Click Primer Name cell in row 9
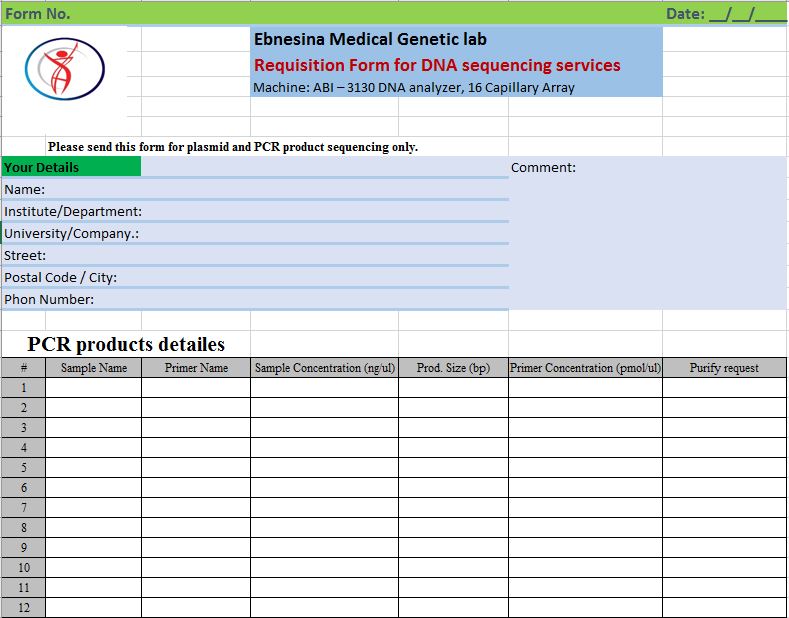Viewport: 789px width, 618px height. point(196,548)
